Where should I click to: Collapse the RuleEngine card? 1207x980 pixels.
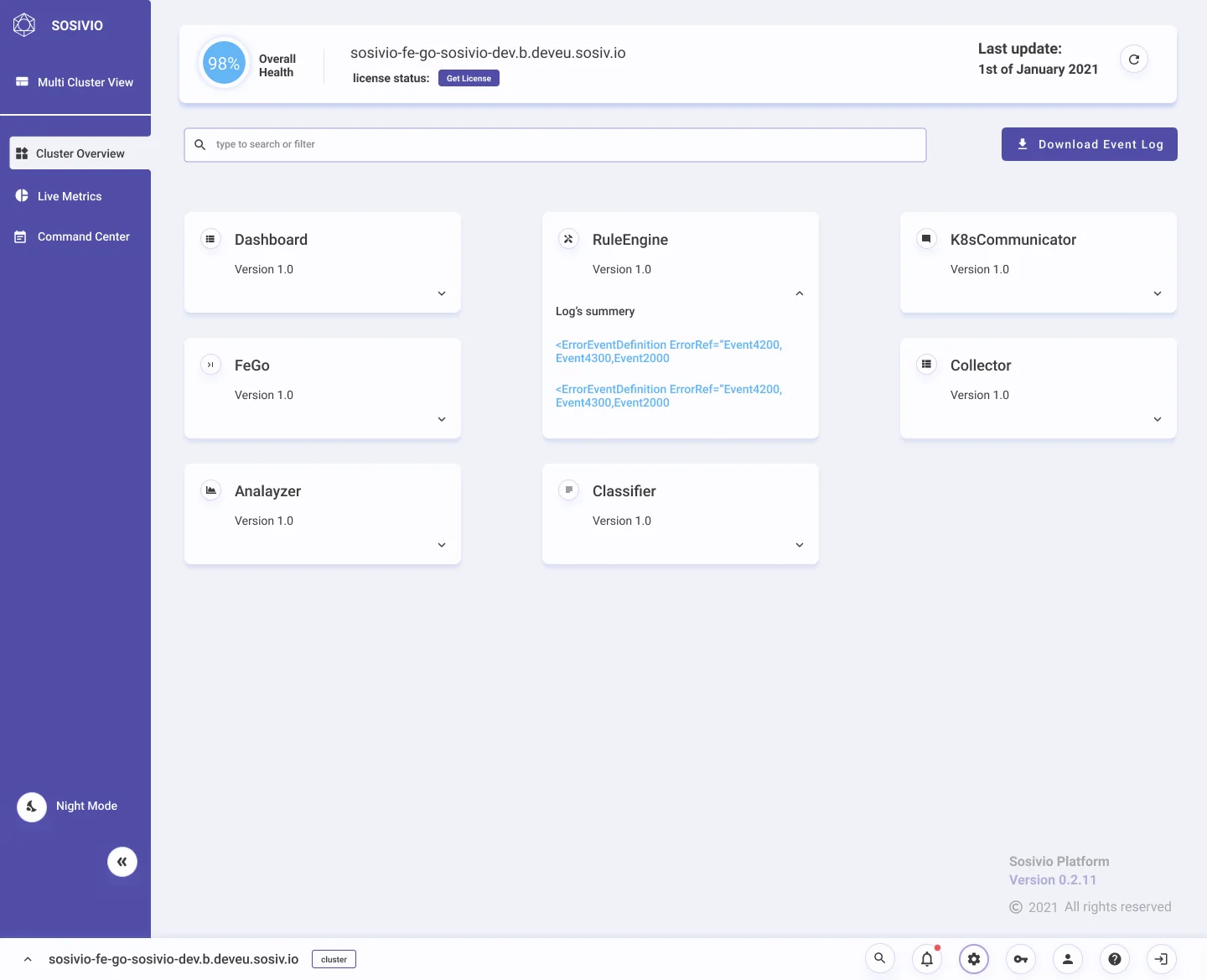click(x=800, y=293)
